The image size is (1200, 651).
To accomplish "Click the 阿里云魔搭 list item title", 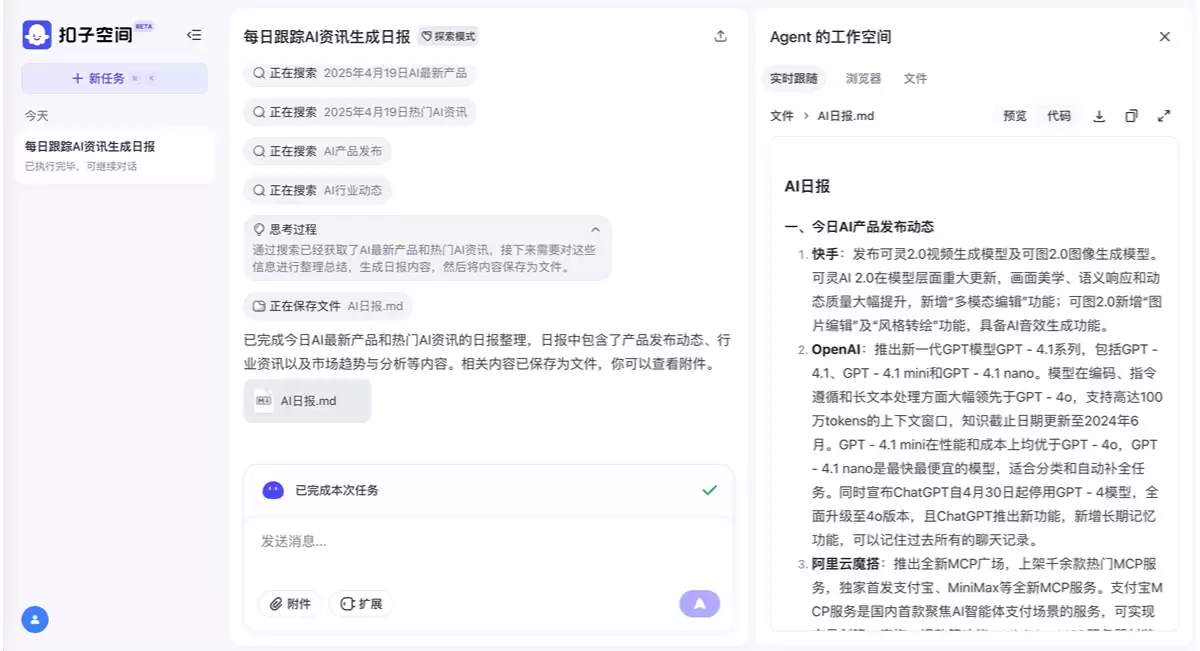I will (844, 565).
